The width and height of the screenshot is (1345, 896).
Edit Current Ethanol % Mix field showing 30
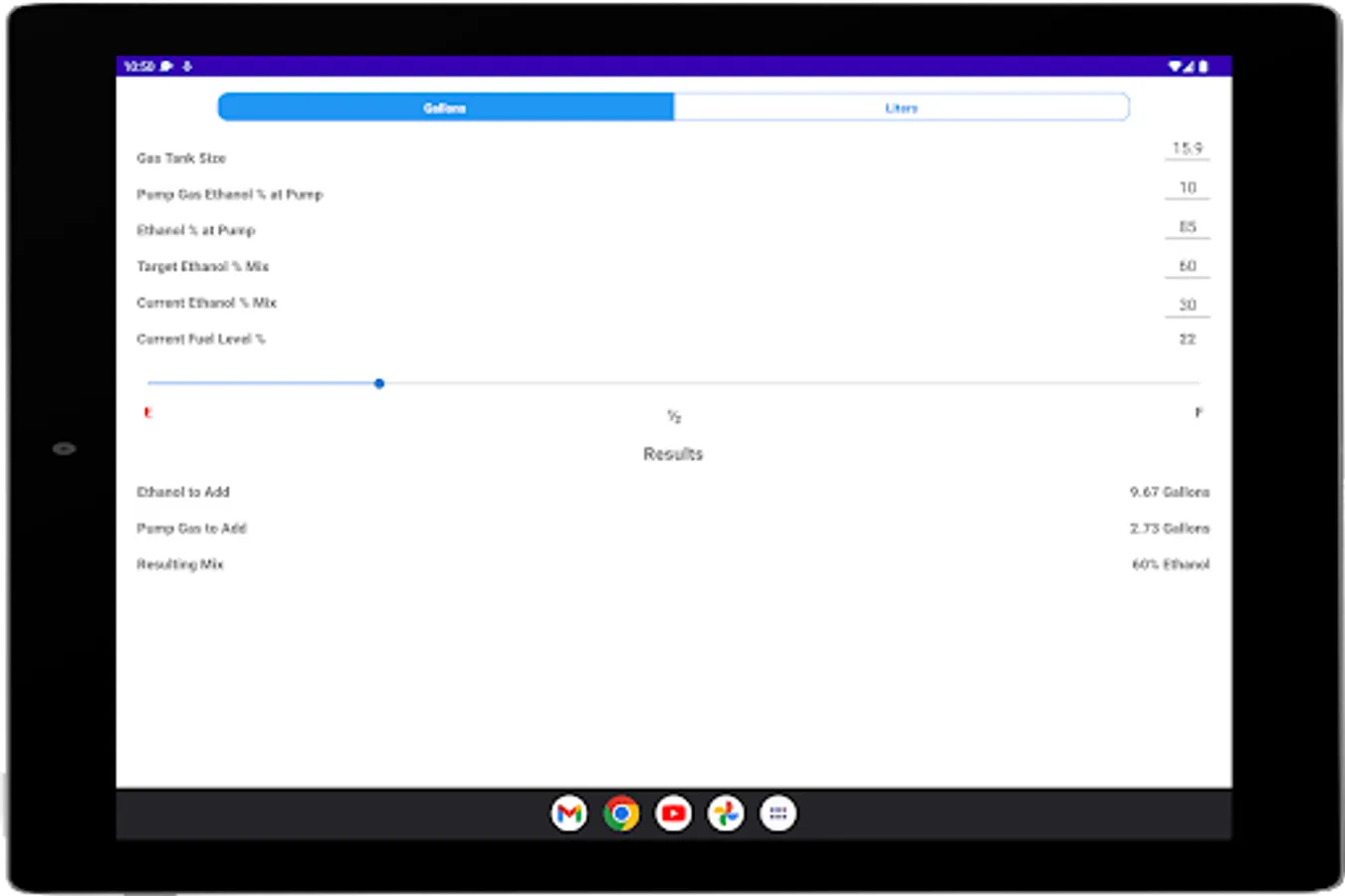pyautogui.click(x=1187, y=305)
